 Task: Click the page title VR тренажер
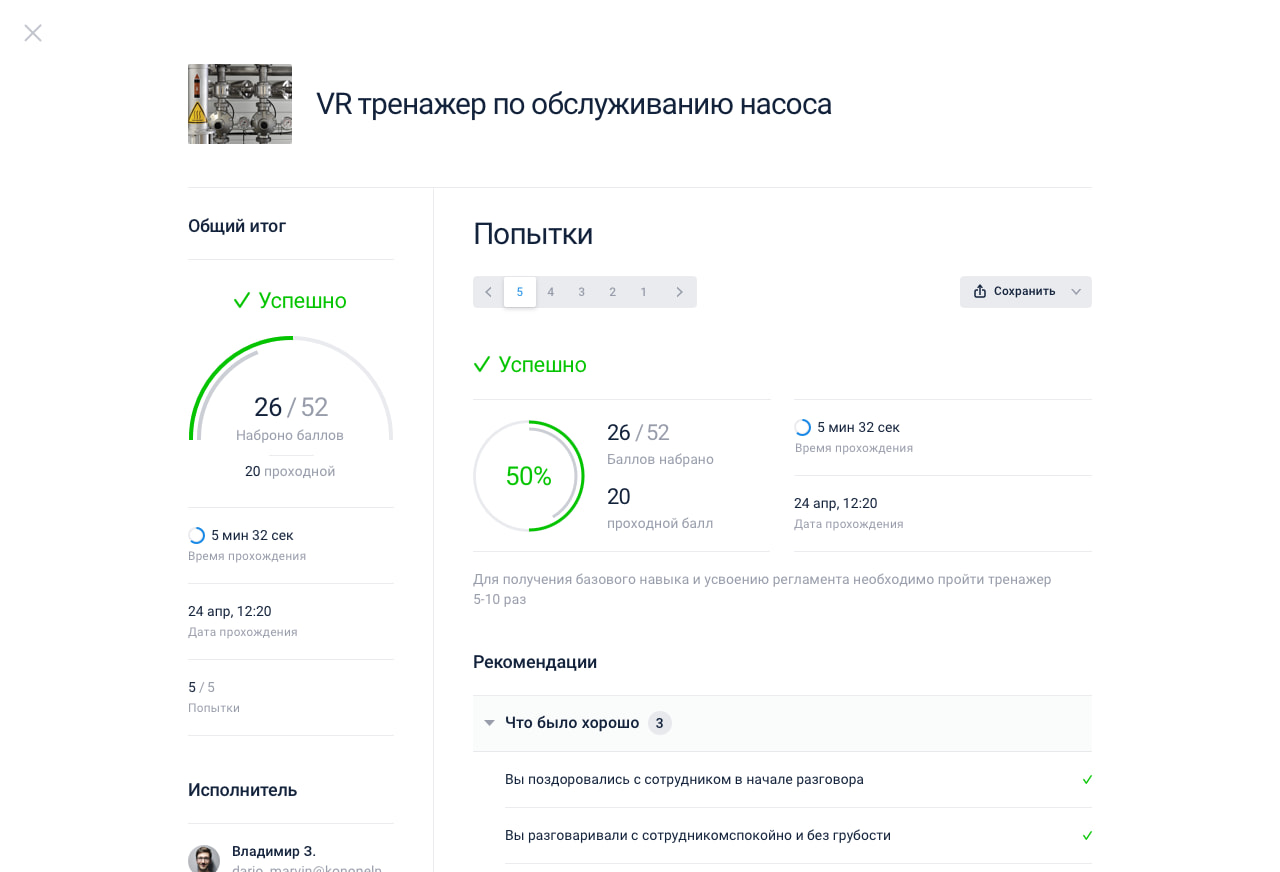pyautogui.click(x=574, y=104)
